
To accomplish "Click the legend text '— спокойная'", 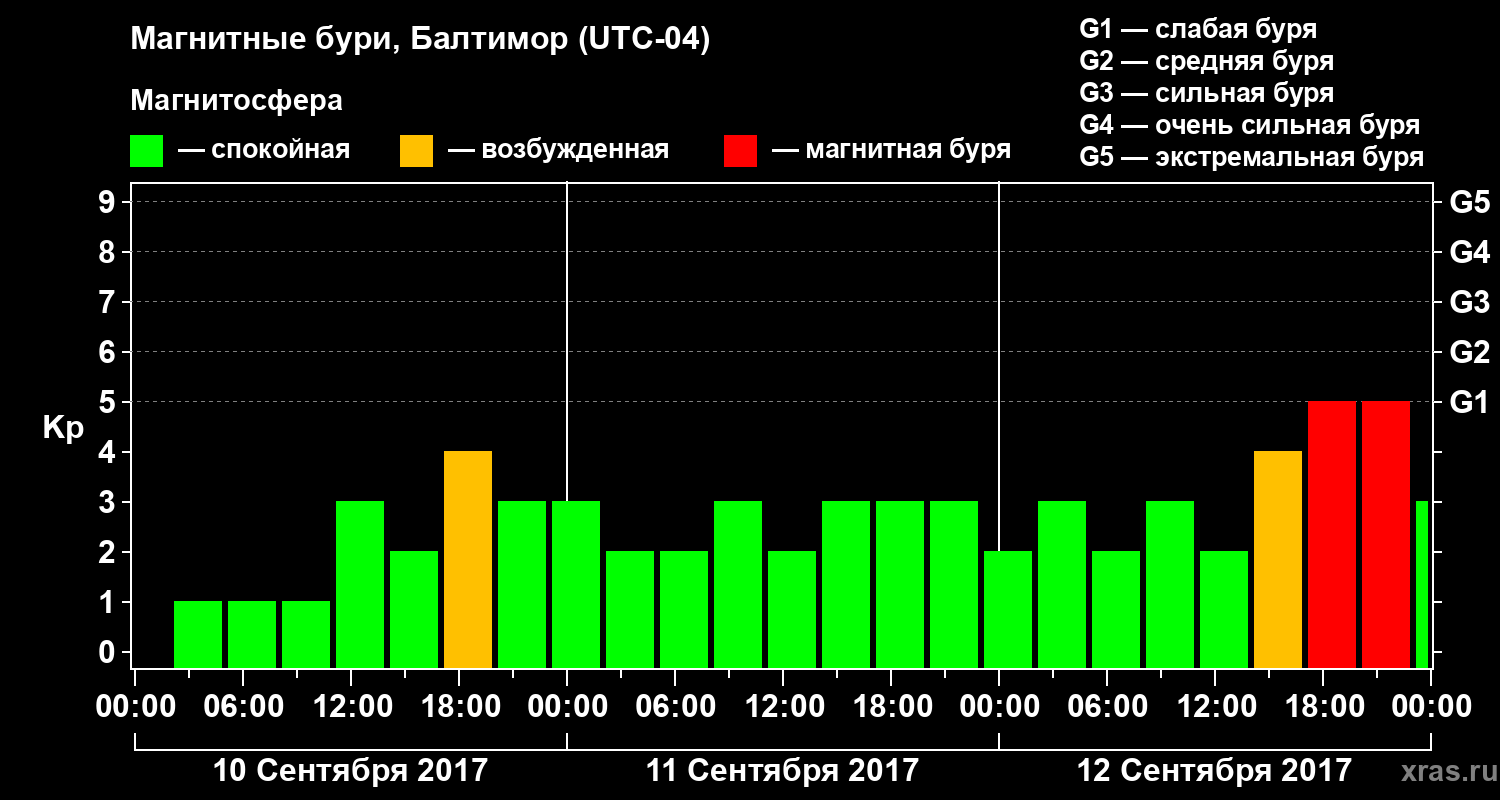I will [x=264, y=150].
